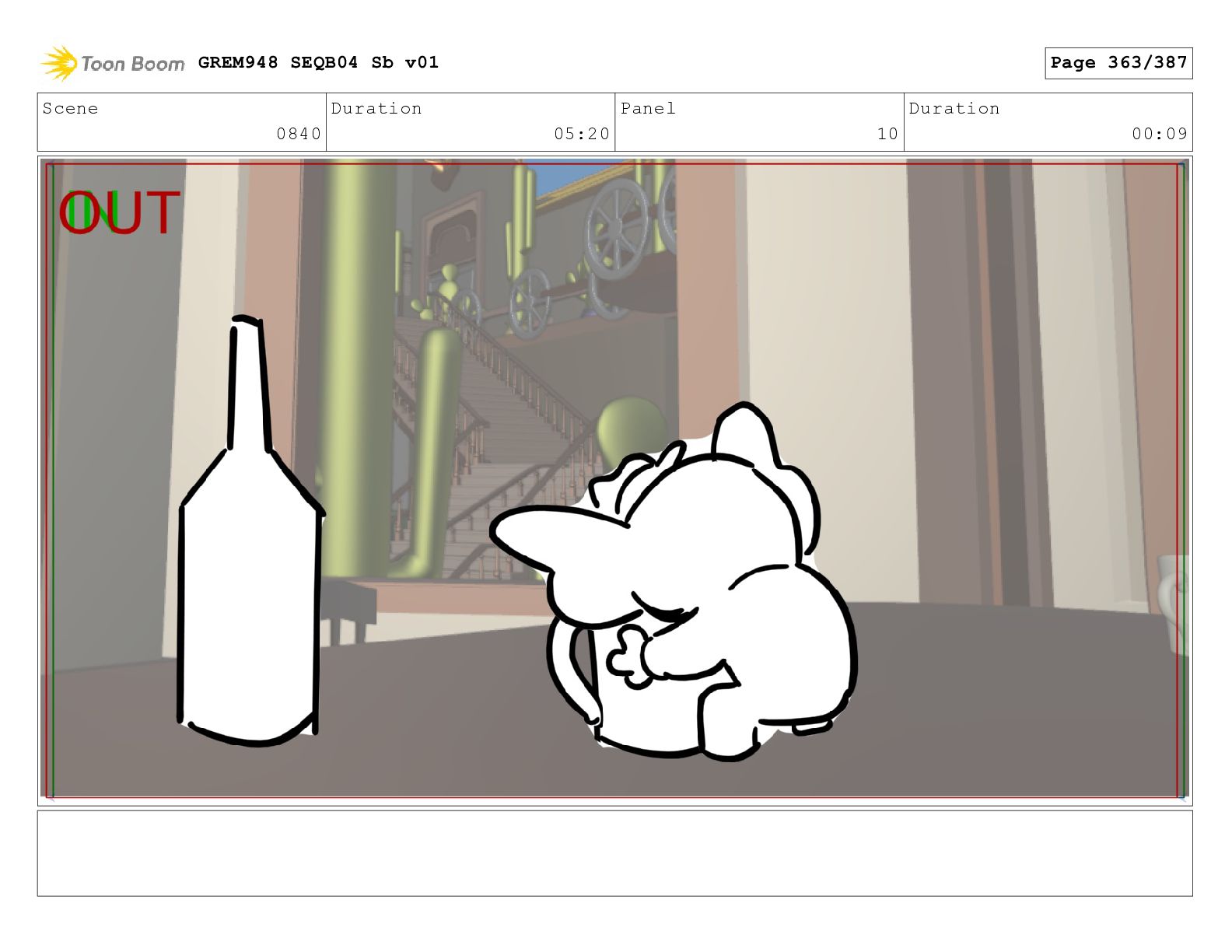This screenshot has width=1232, height=952.
Task: Click the bottle drawing in panel
Action: point(250,532)
